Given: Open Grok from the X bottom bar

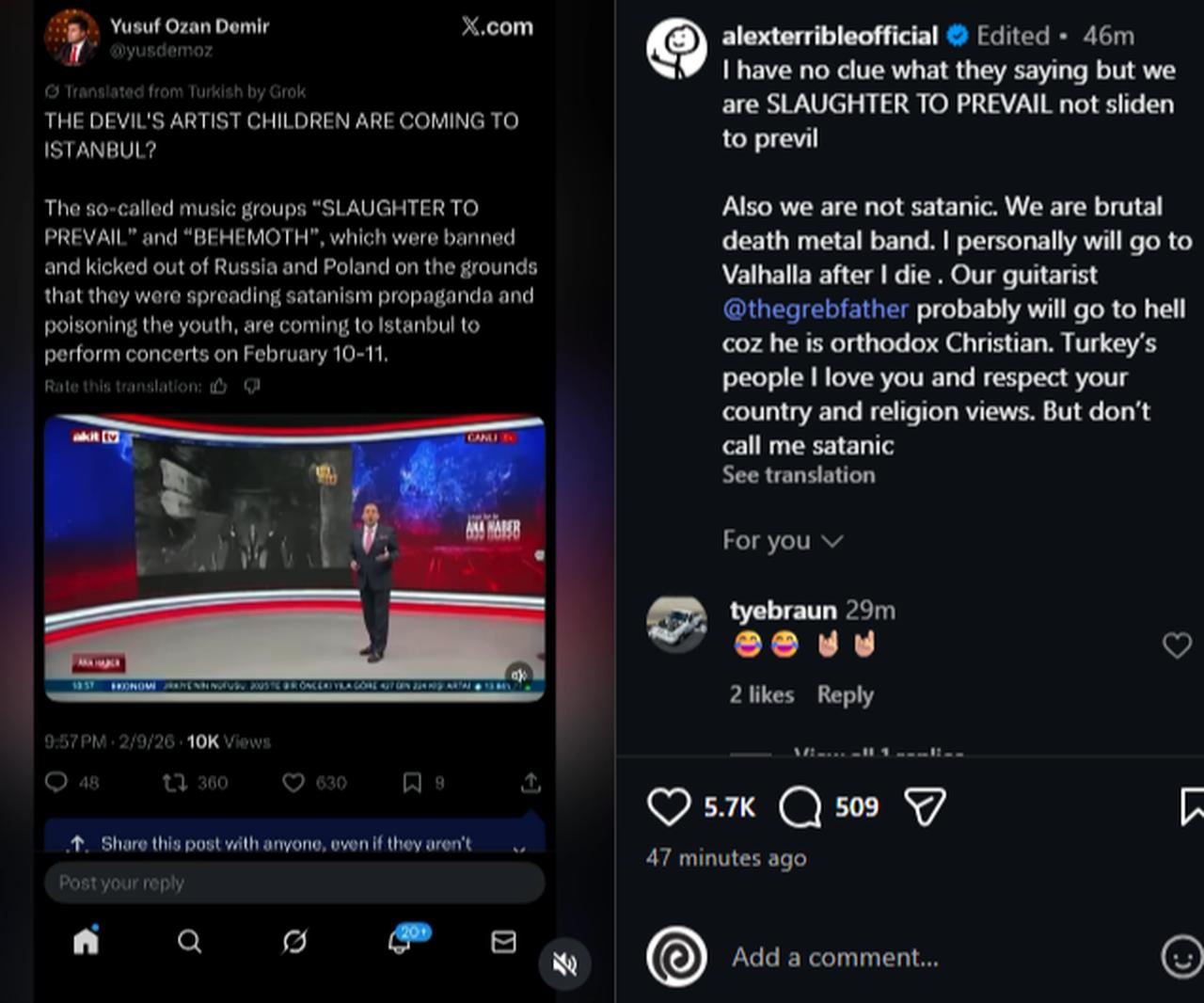Looking at the screenshot, I should tap(294, 941).
